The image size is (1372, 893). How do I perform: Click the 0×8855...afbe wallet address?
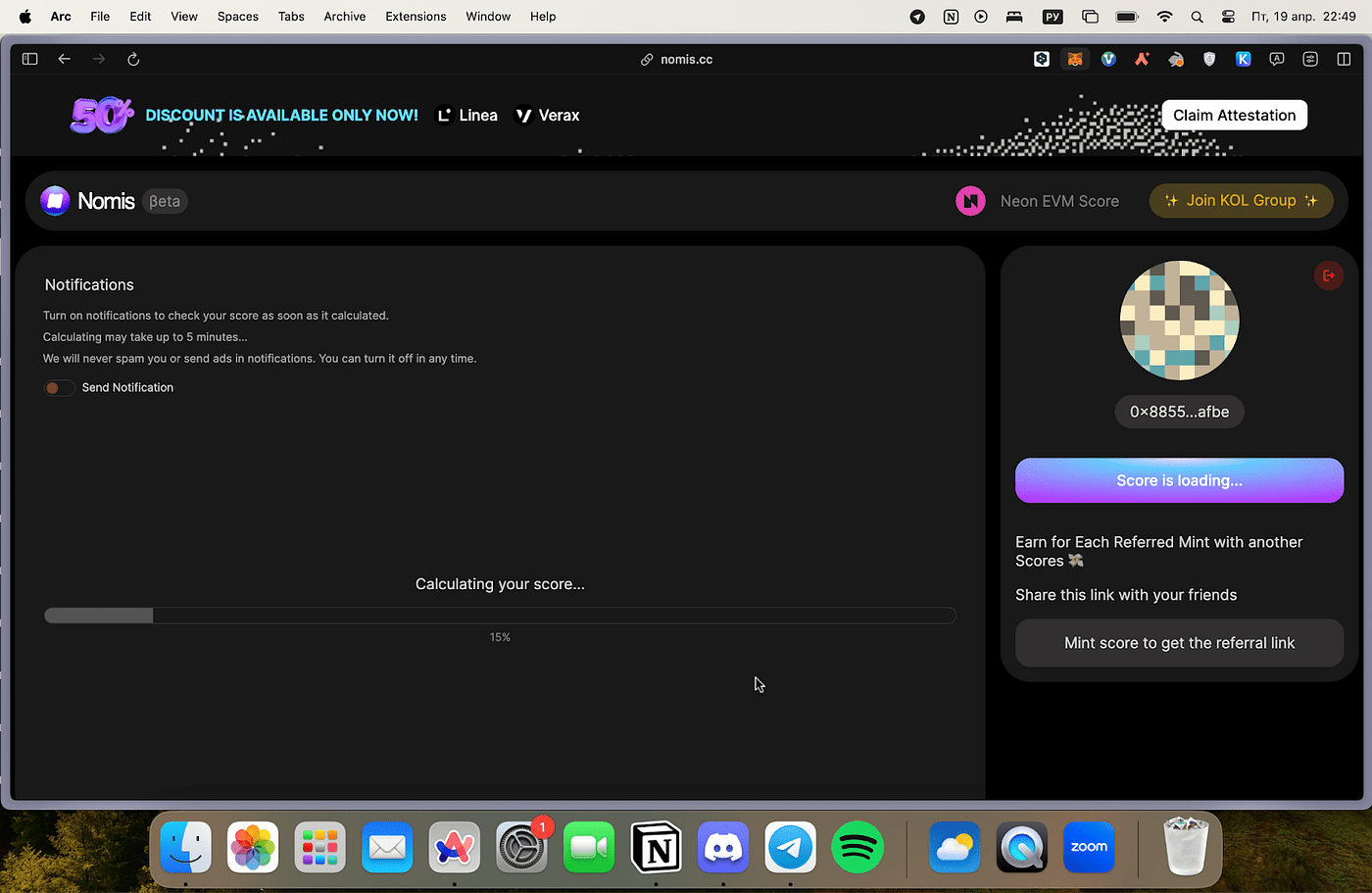pos(1179,412)
